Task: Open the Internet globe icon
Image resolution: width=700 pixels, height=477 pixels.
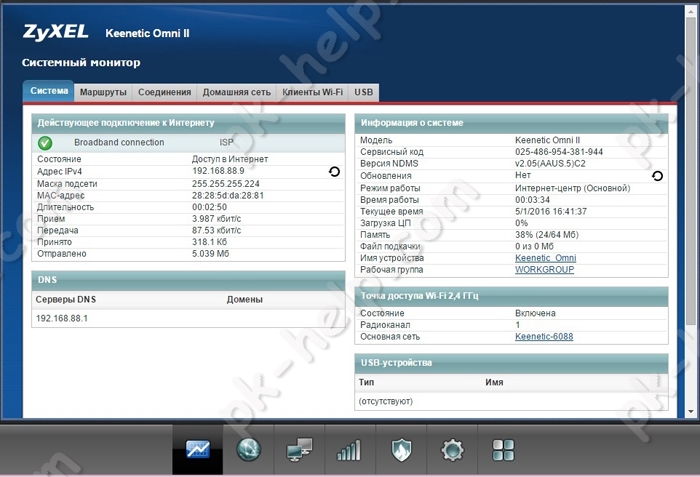Action: pyautogui.click(x=248, y=449)
